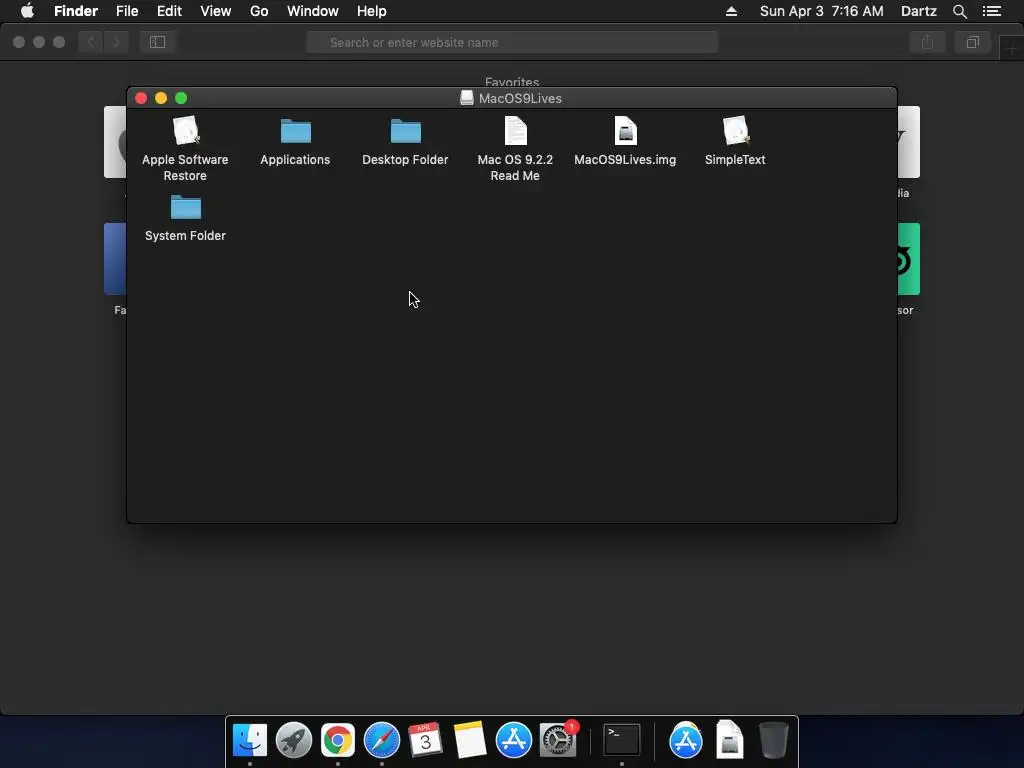Viewport: 1024px width, 768px height.
Task: Click the eject icon in the menu bar
Action: click(x=731, y=11)
